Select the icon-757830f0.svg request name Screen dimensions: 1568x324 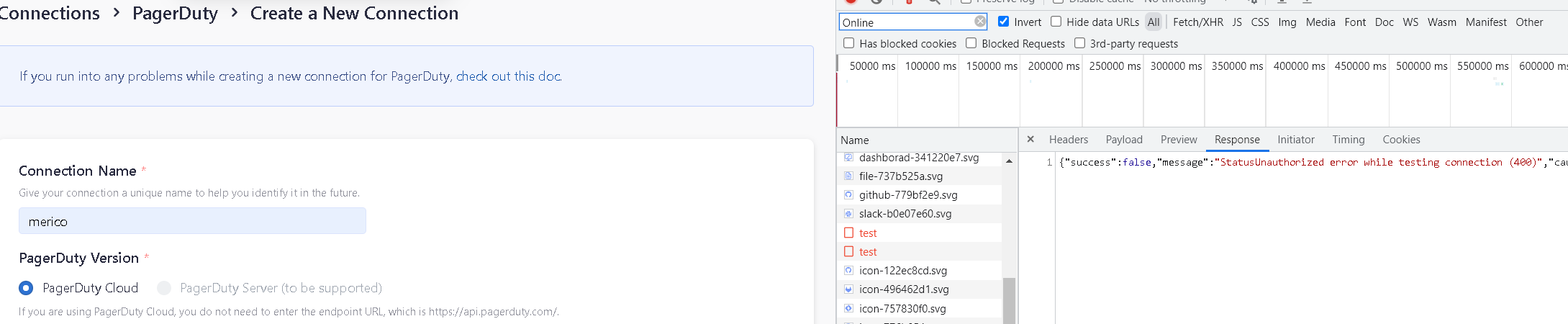tap(902, 308)
